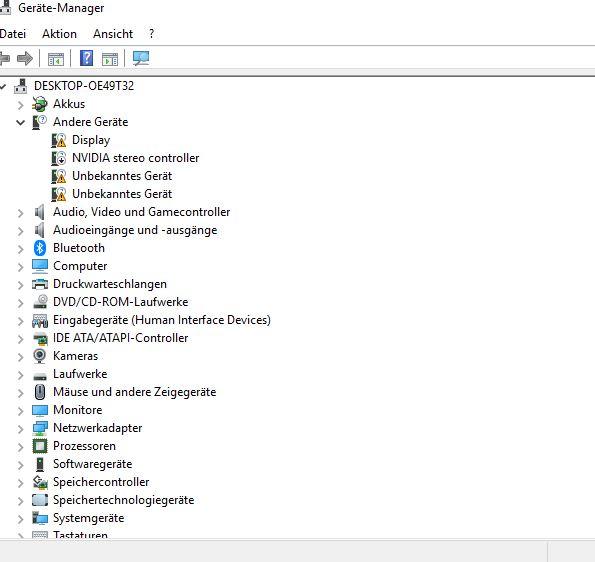Select the NVIDIA stereo controller device

tap(135, 158)
